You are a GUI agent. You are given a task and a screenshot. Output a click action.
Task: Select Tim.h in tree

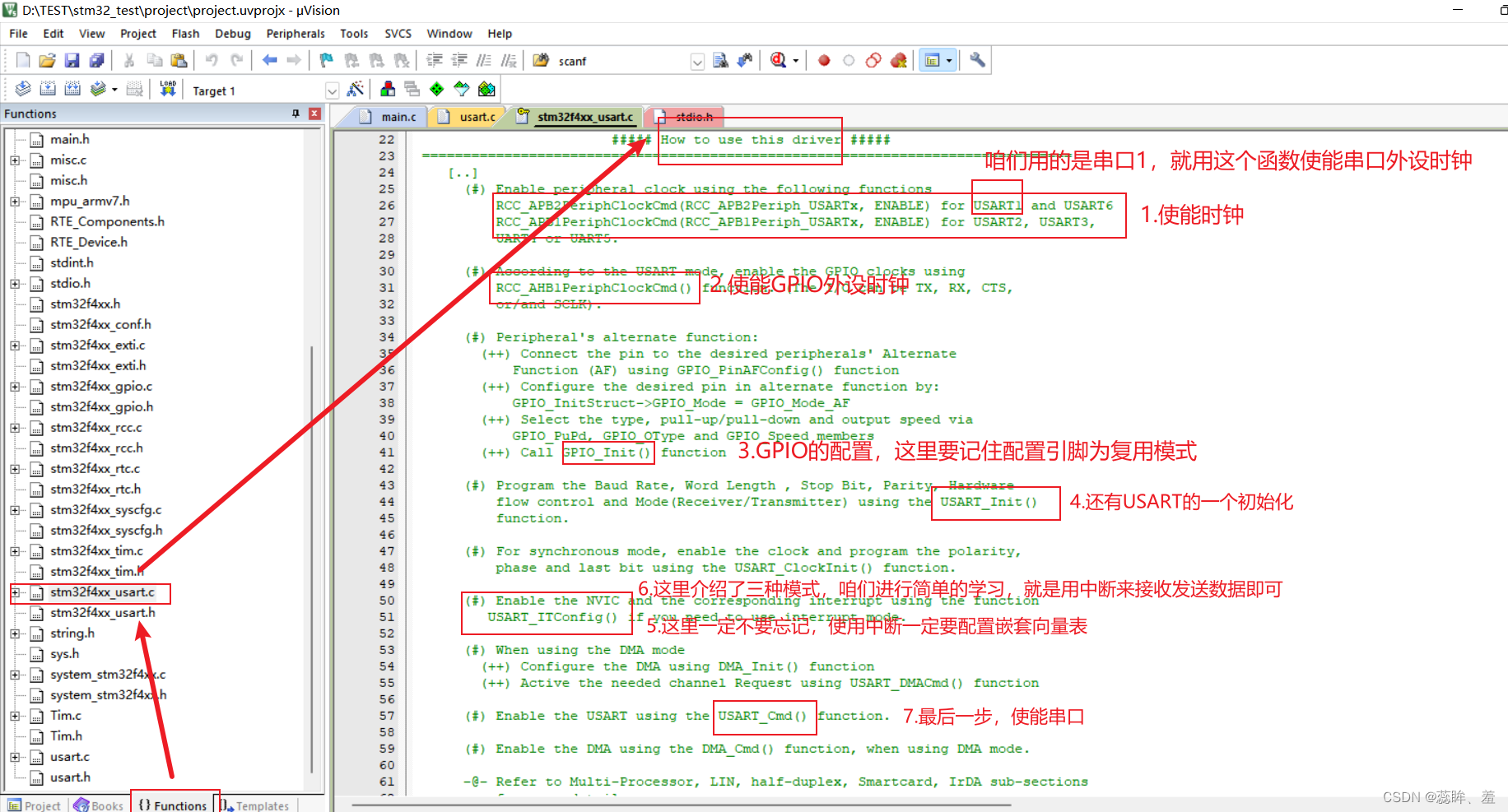[x=66, y=736]
